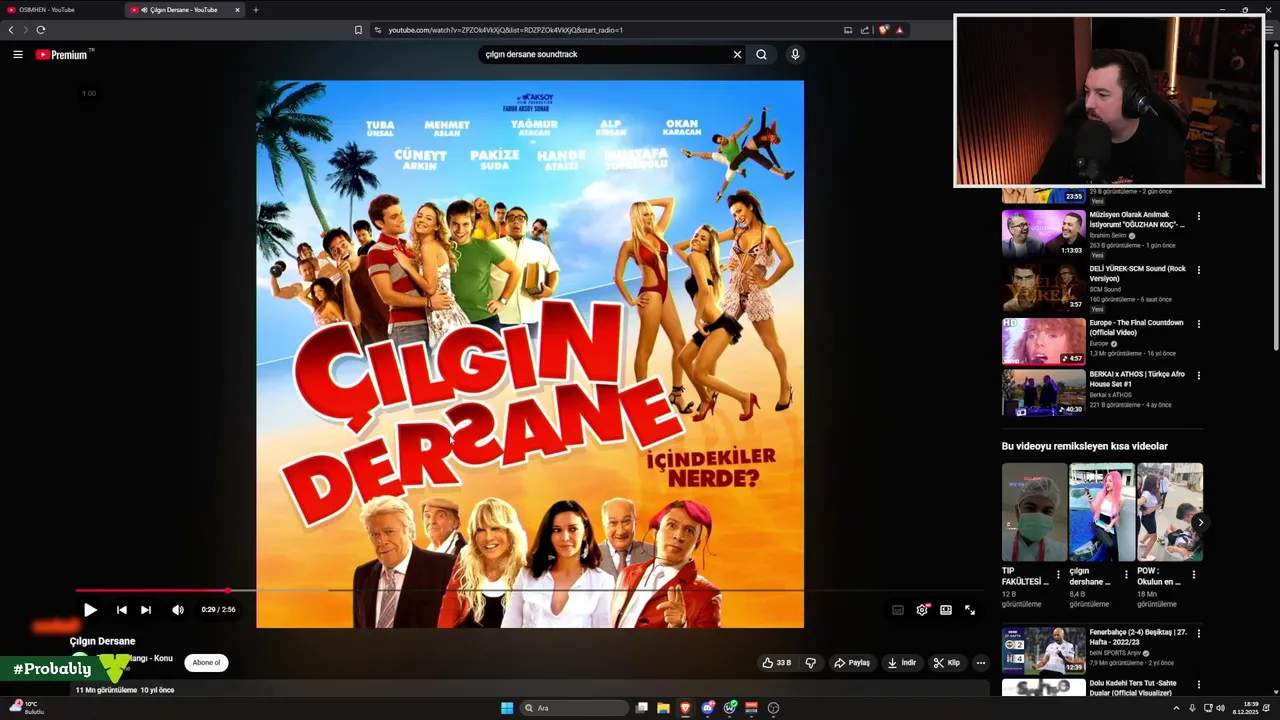The image size is (1280, 720).
Task: Show hidden system tray icons
Action: click(x=1176, y=708)
